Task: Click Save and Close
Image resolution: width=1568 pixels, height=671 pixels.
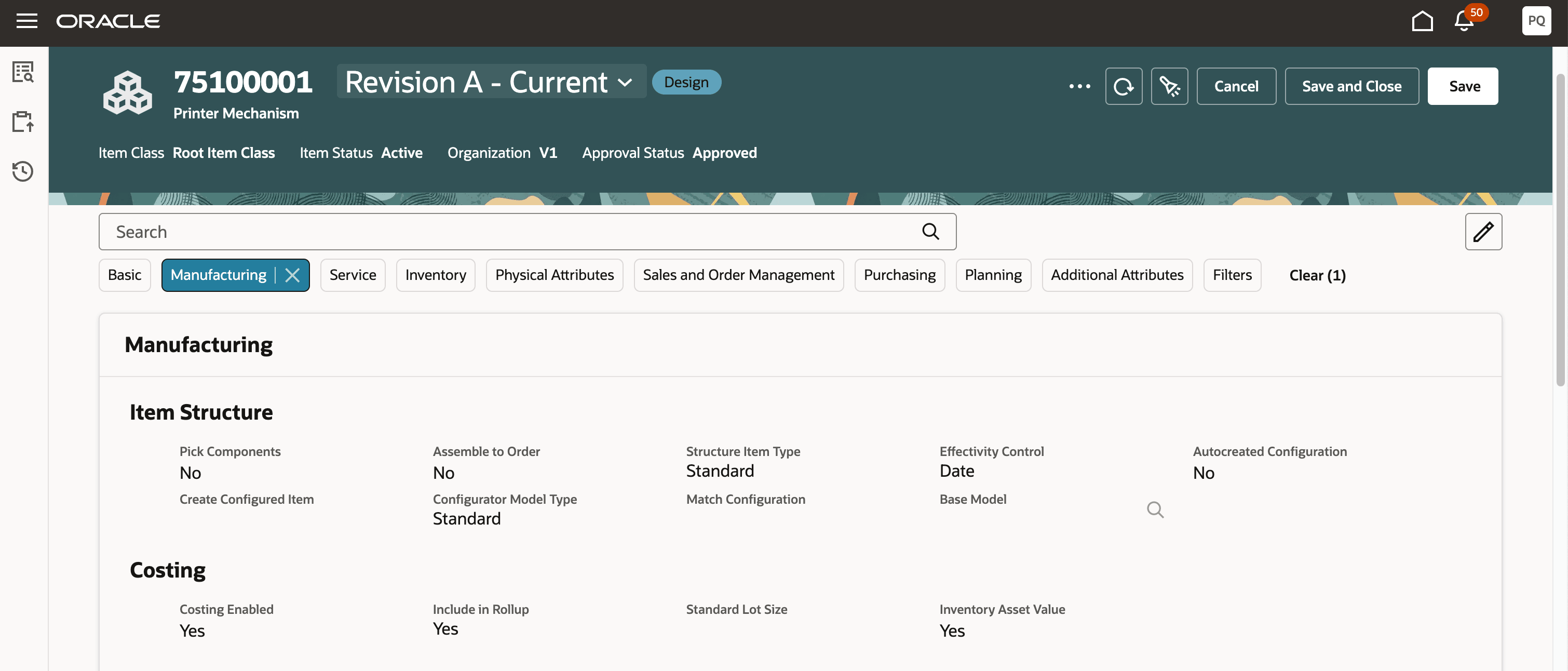Action: [1351, 86]
